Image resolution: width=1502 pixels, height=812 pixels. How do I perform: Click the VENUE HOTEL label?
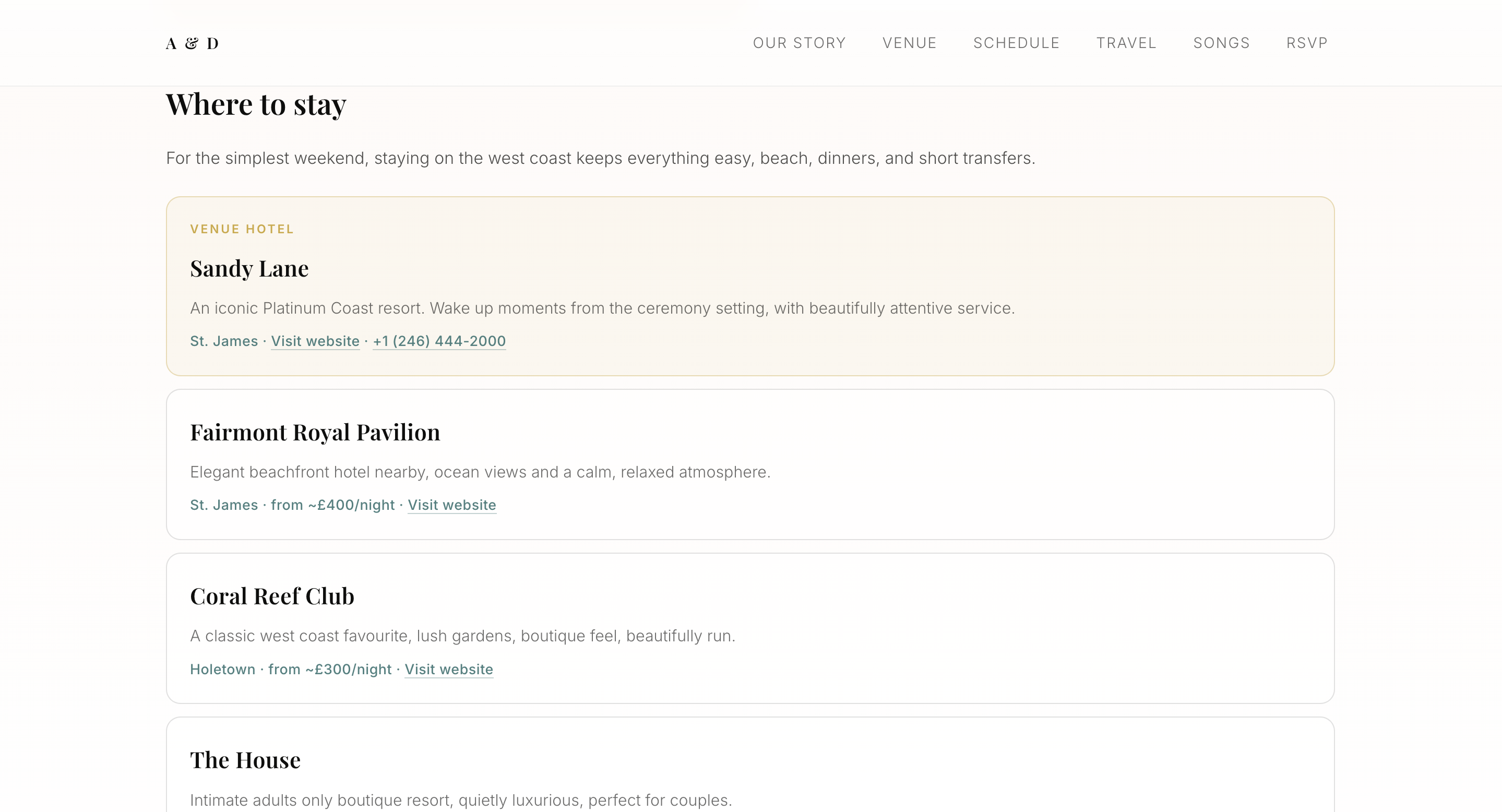tap(242, 229)
